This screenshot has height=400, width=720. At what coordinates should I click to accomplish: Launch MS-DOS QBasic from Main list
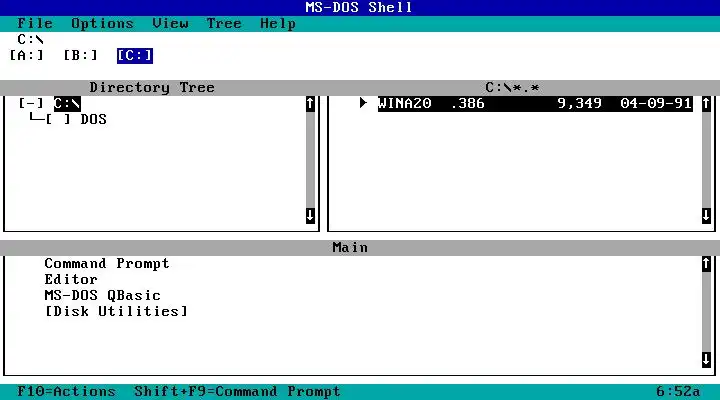(102, 295)
